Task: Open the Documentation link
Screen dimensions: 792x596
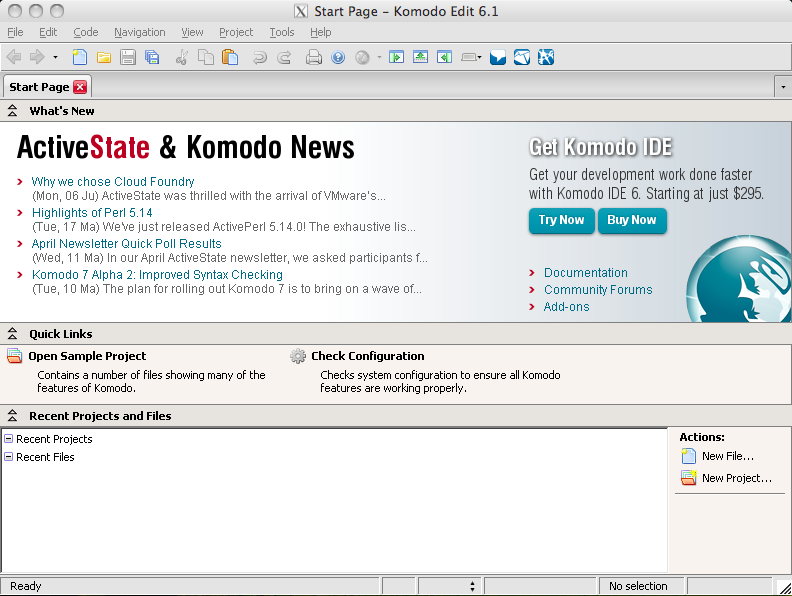Action: 585,273
